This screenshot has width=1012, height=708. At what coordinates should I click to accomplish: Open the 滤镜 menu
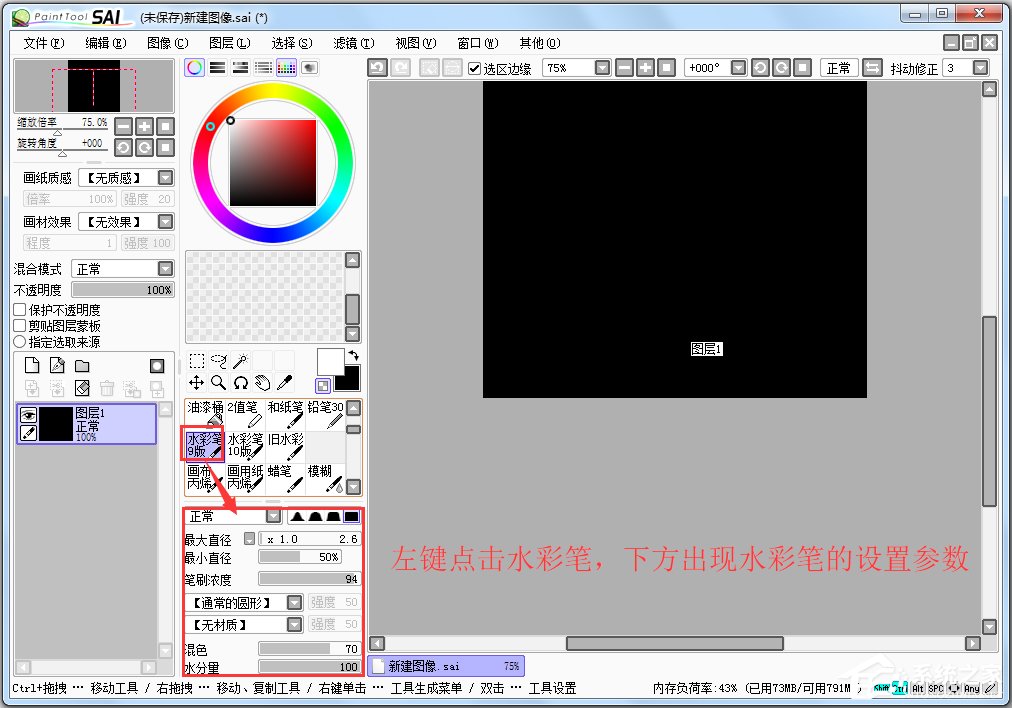pos(355,43)
